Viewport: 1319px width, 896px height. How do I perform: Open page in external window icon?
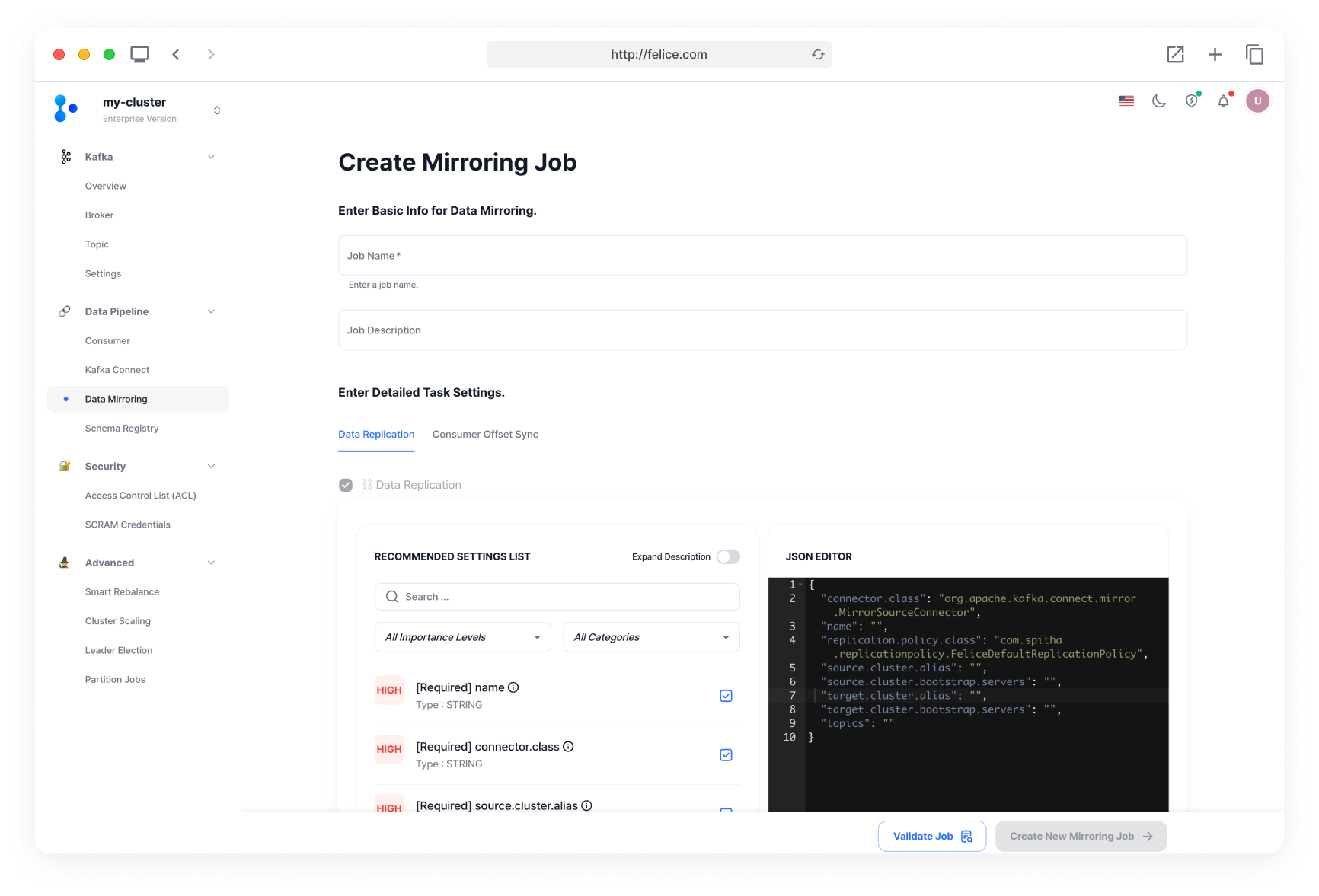[1175, 55]
